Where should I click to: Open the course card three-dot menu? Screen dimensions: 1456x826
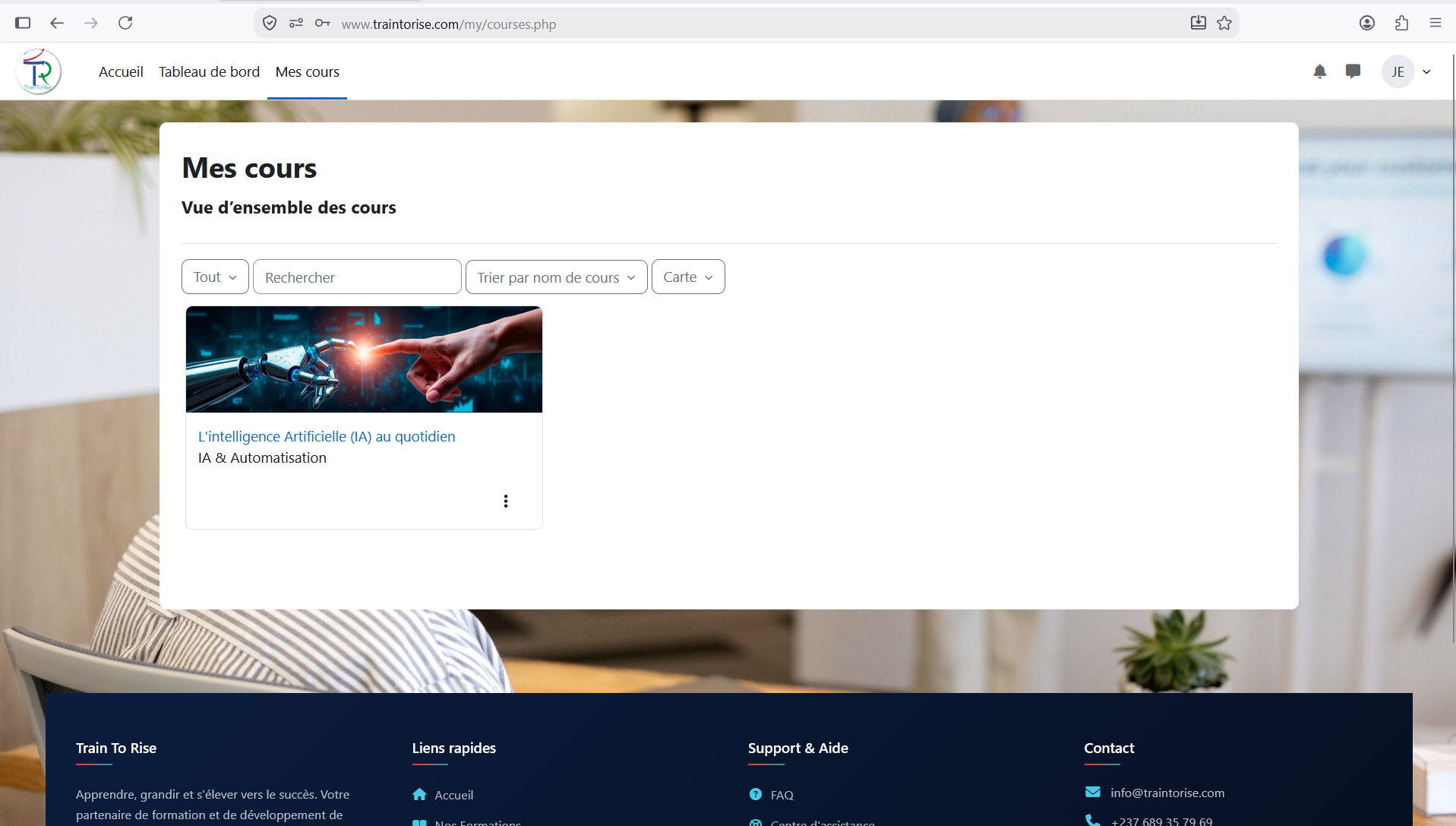point(506,501)
